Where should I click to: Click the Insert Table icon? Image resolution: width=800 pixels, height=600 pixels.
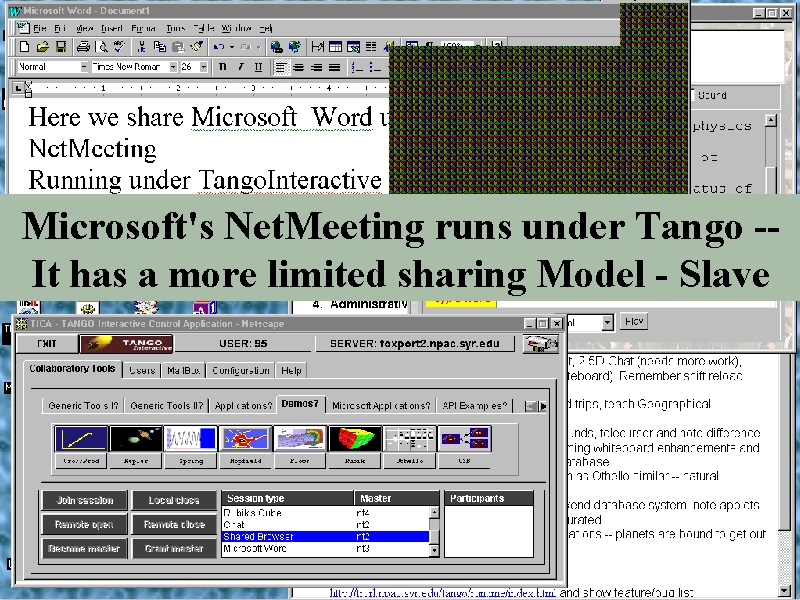click(x=335, y=47)
